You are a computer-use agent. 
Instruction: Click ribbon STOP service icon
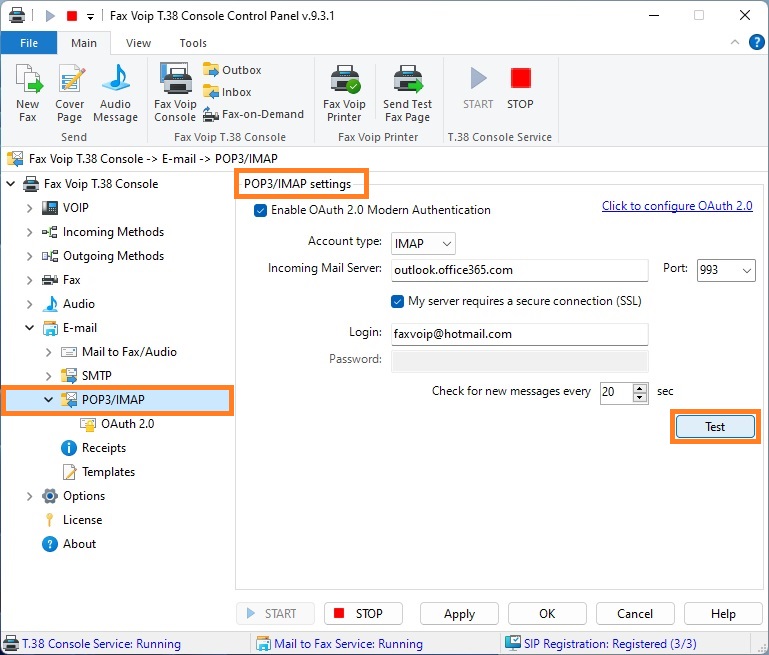520,78
